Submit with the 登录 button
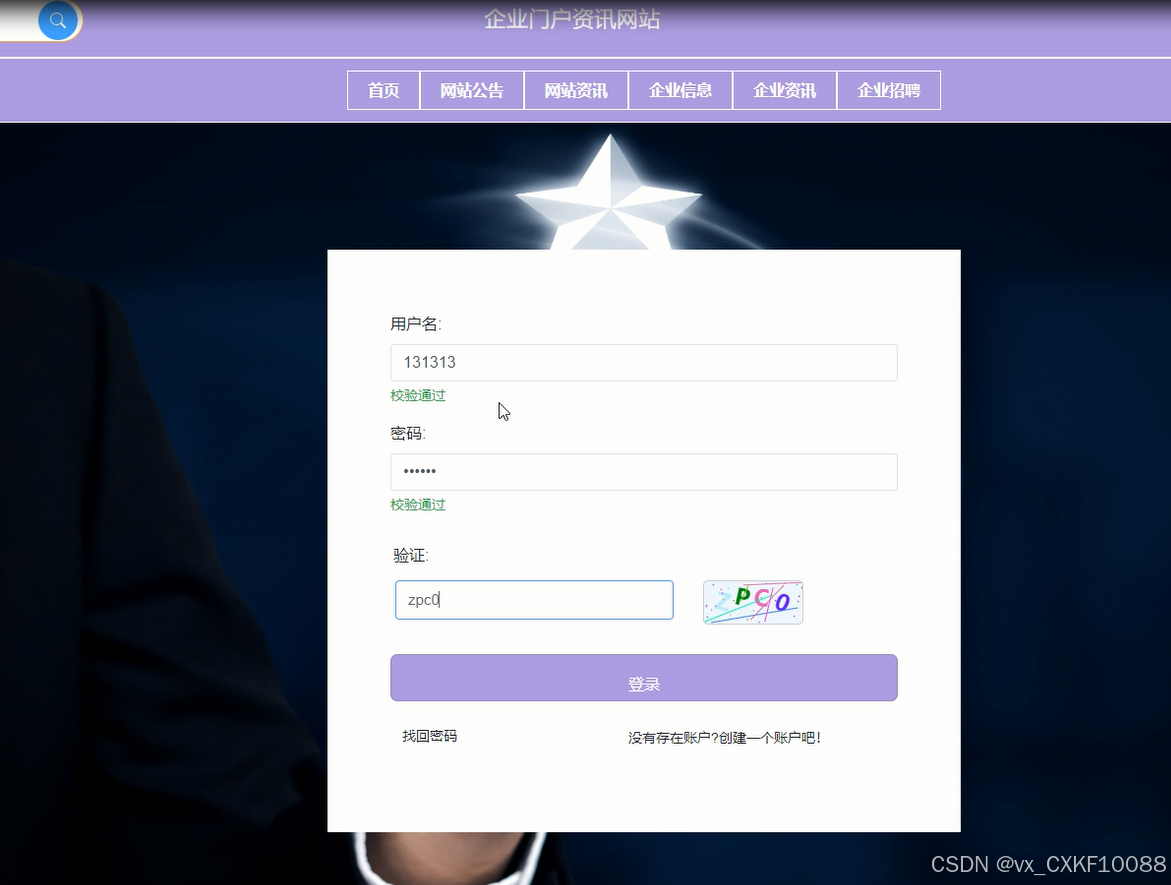Screen dimensions: 1171x885 point(644,678)
